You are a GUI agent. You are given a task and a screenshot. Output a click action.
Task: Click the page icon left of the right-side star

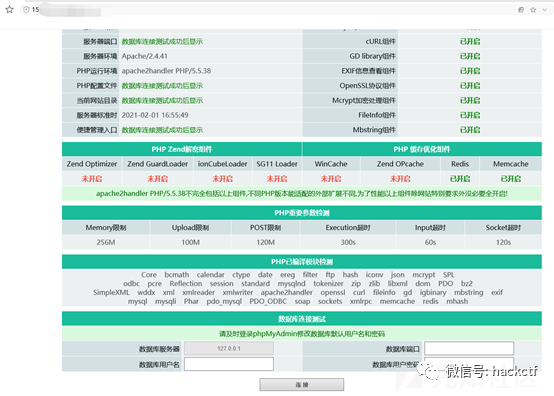521,10
